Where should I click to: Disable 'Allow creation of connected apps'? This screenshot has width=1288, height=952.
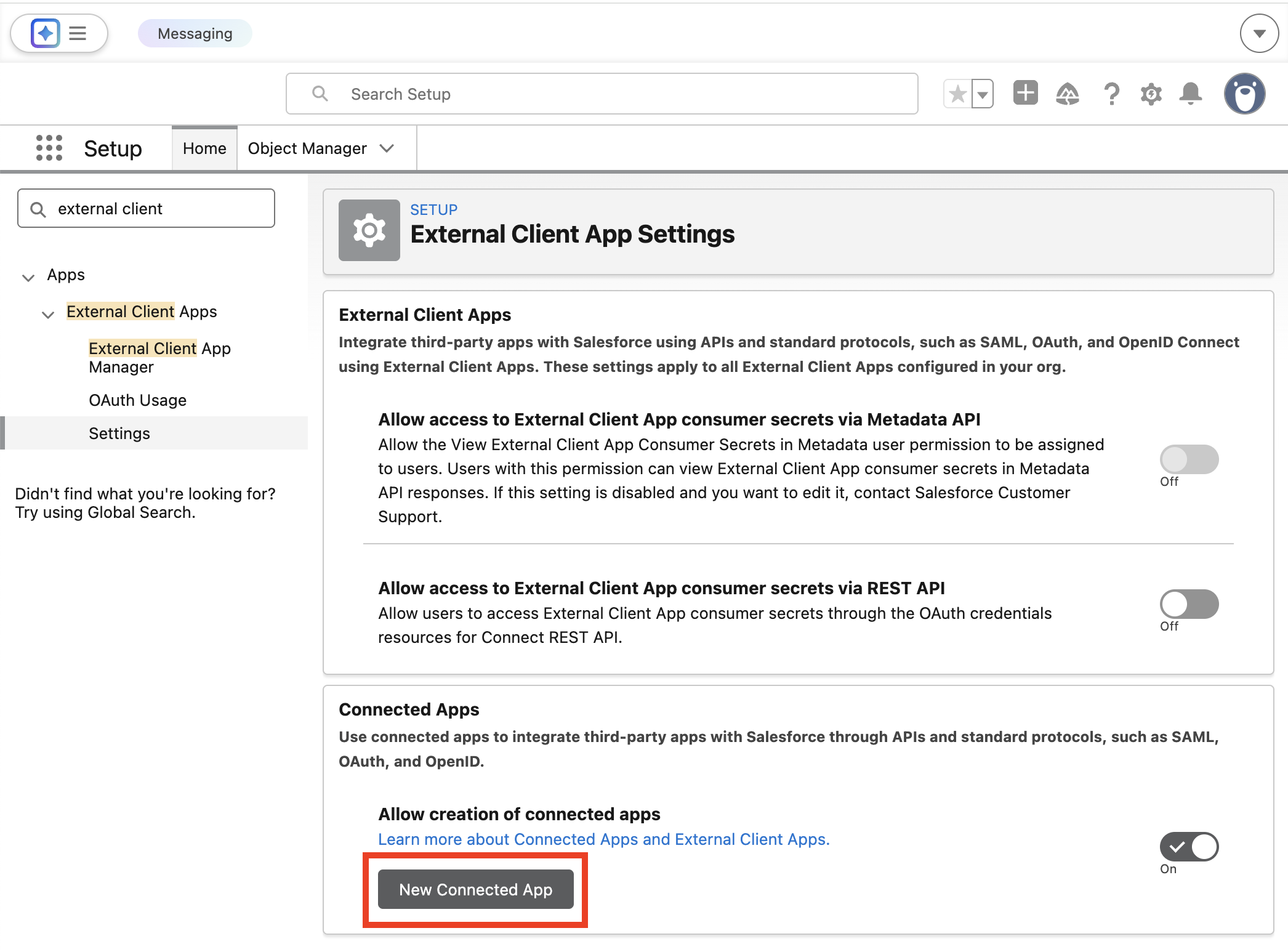[1189, 847]
